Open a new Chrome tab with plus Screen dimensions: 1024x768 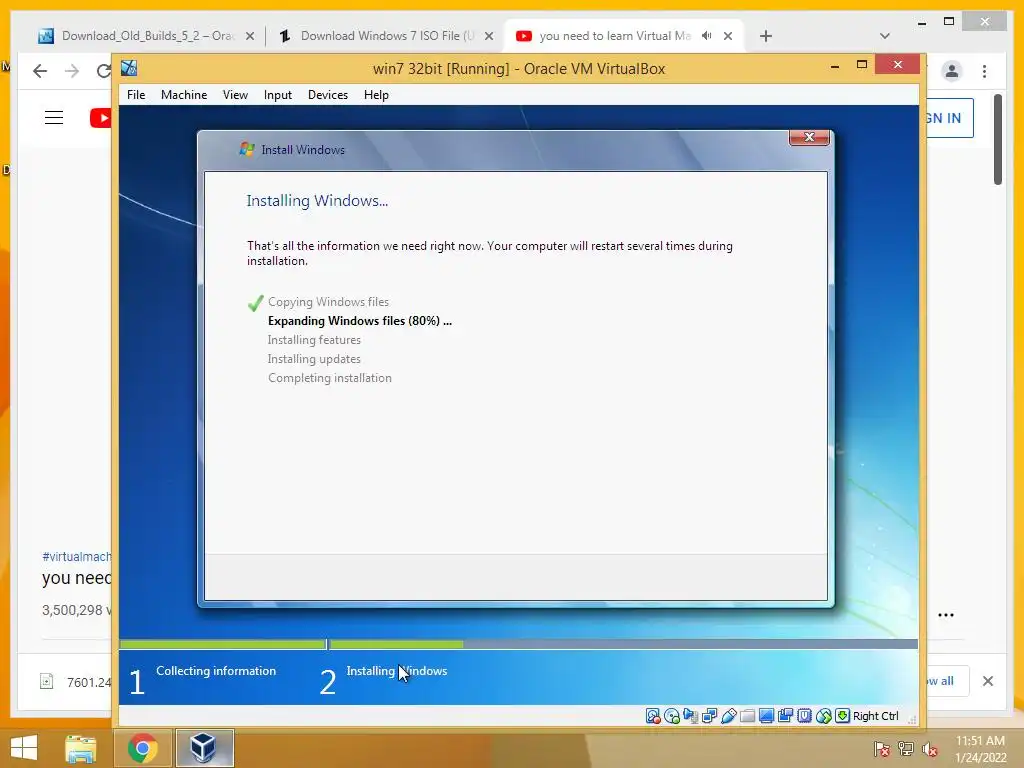(765, 36)
